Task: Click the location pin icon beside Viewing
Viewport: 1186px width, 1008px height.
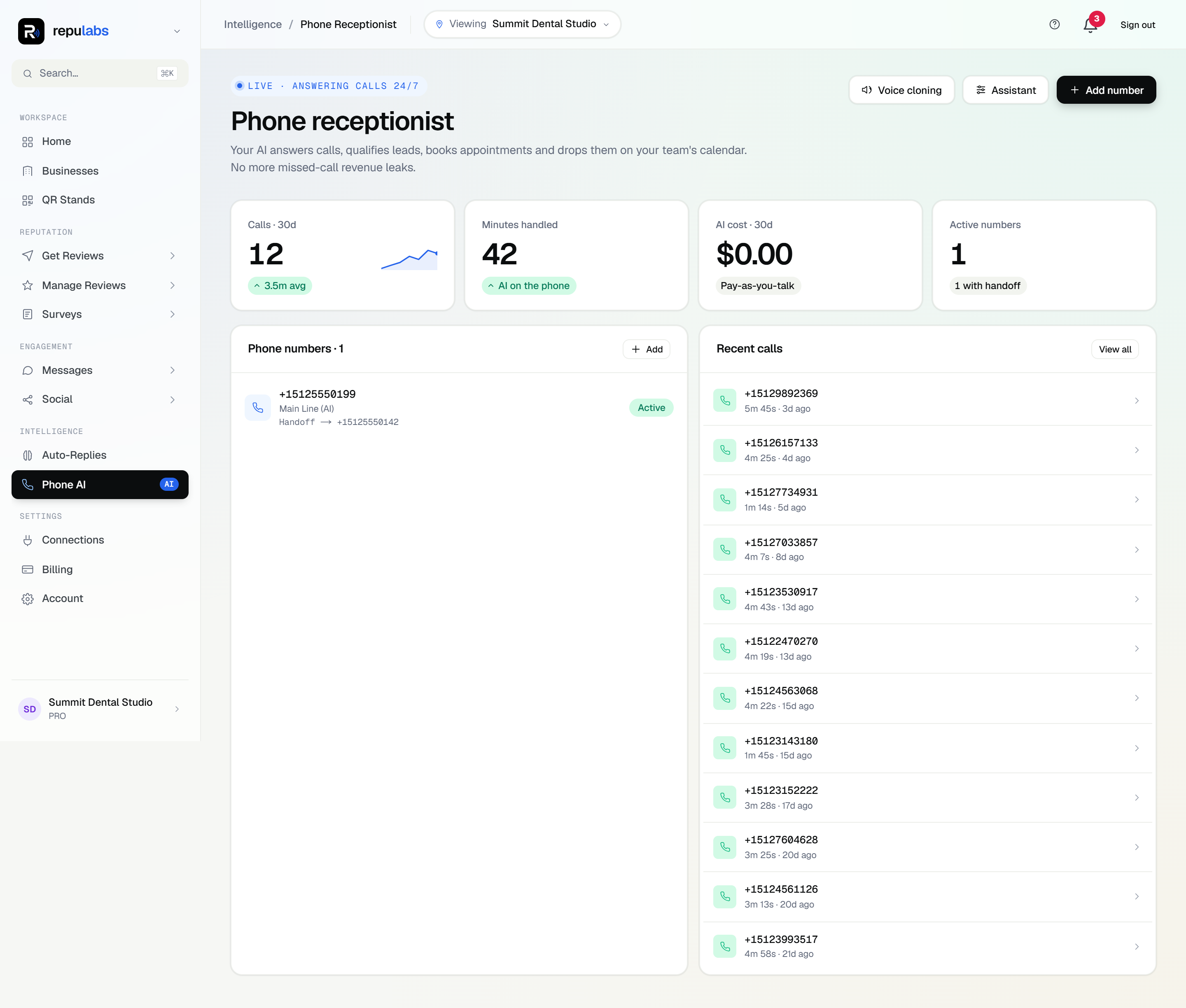Action: click(439, 24)
